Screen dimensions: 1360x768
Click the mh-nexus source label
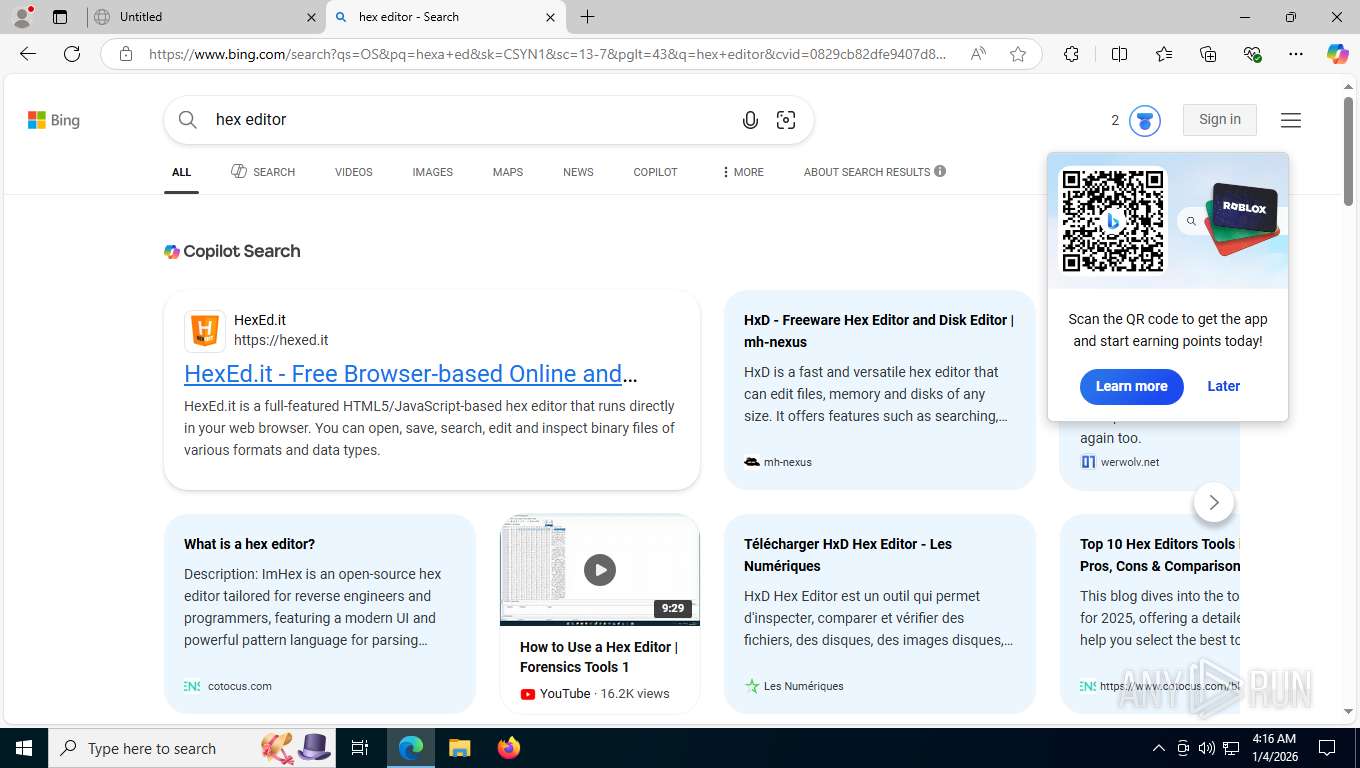click(x=788, y=462)
